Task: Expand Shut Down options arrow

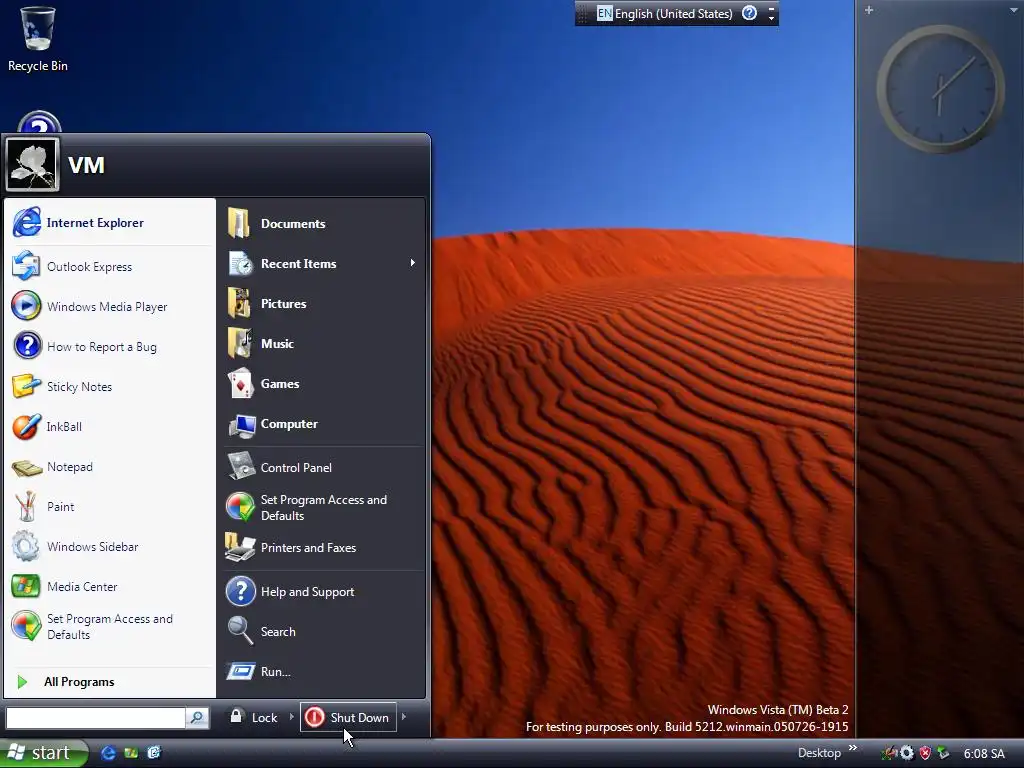Action: [x=404, y=716]
